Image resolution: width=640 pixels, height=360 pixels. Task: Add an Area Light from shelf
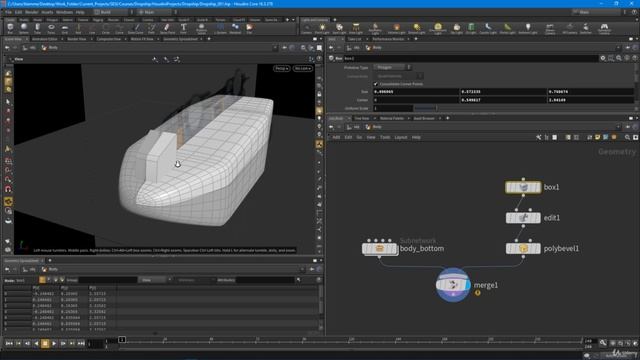[x=356, y=28]
